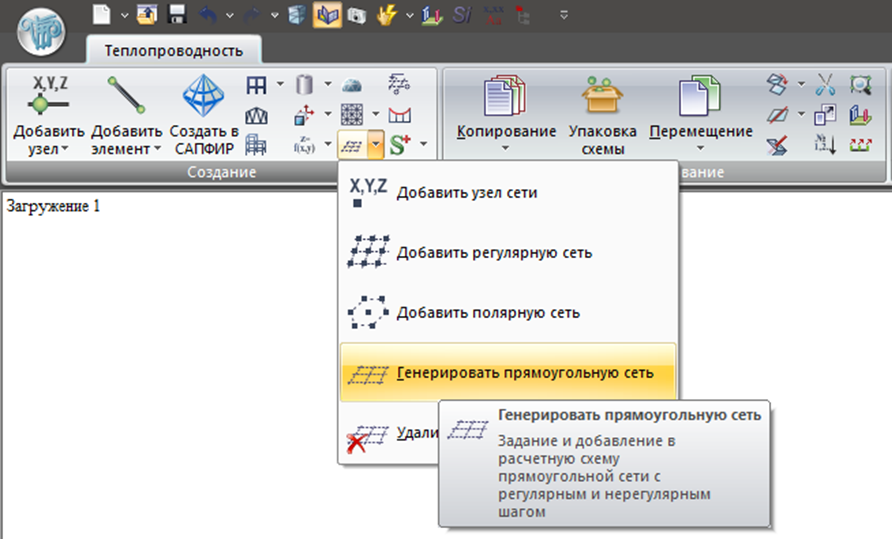Click the x,xx Aa number format icon
Screen dimensions: 892x539
tap(493, 15)
